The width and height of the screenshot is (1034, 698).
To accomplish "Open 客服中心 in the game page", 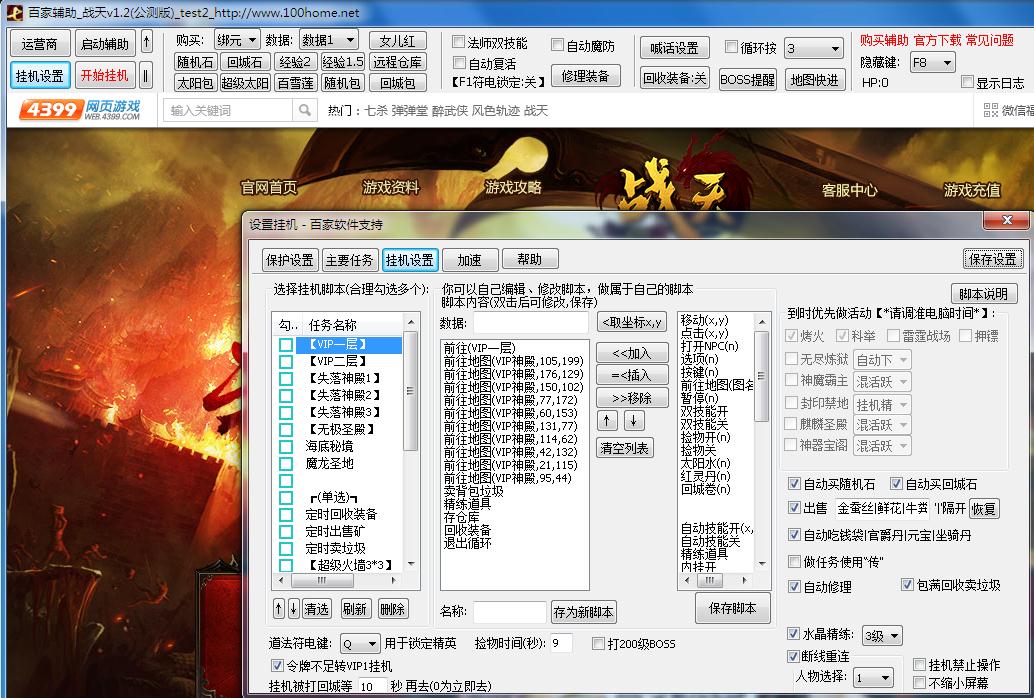I will pos(849,191).
